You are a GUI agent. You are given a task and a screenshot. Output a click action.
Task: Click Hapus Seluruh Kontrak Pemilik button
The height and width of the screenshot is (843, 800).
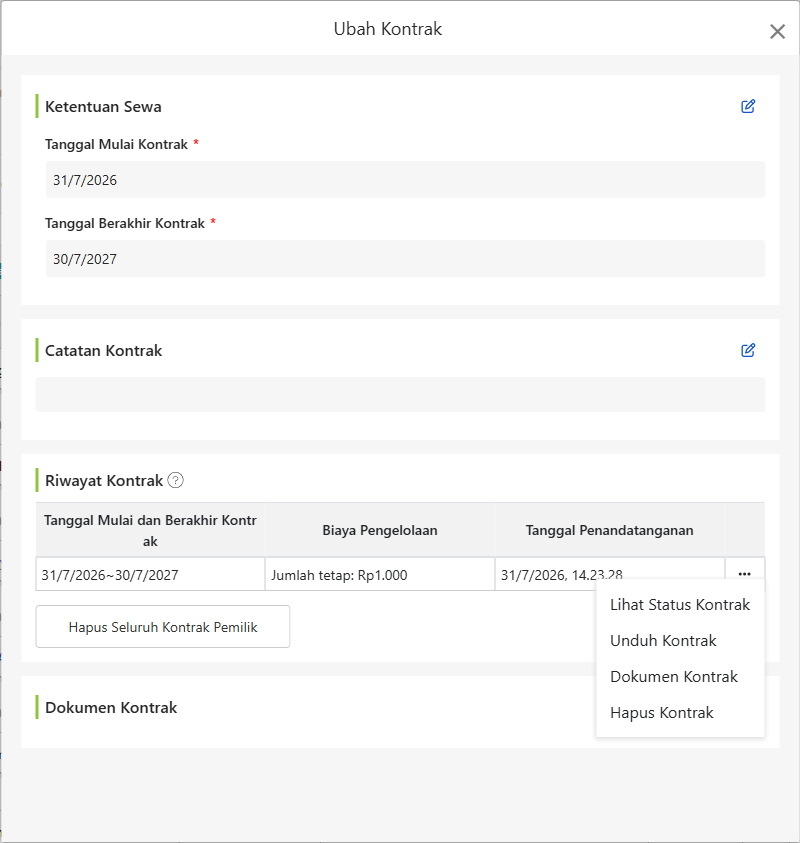[x=163, y=627]
